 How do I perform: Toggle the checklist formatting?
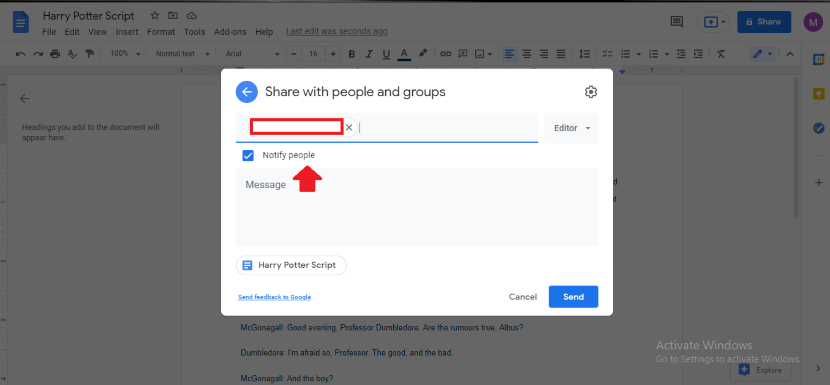tap(608, 54)
